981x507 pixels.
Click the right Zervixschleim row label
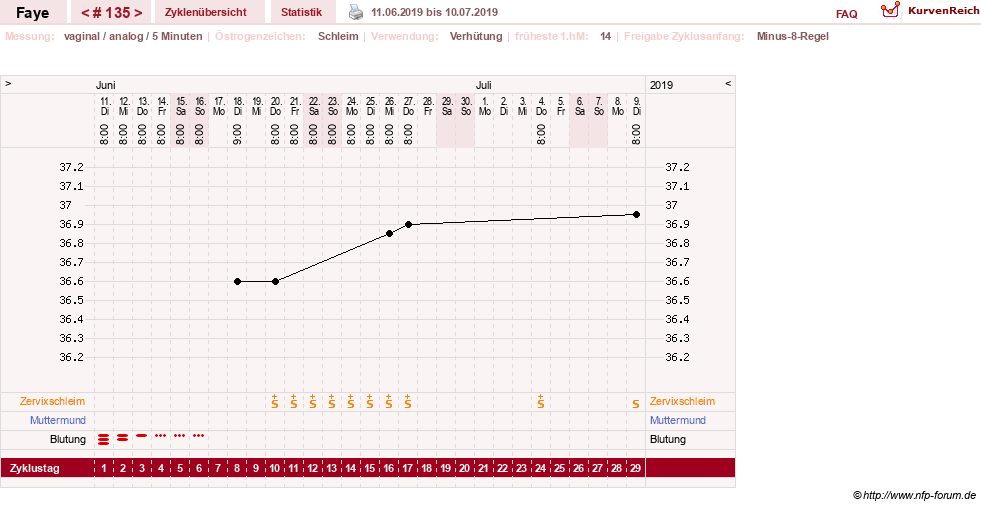683,401
